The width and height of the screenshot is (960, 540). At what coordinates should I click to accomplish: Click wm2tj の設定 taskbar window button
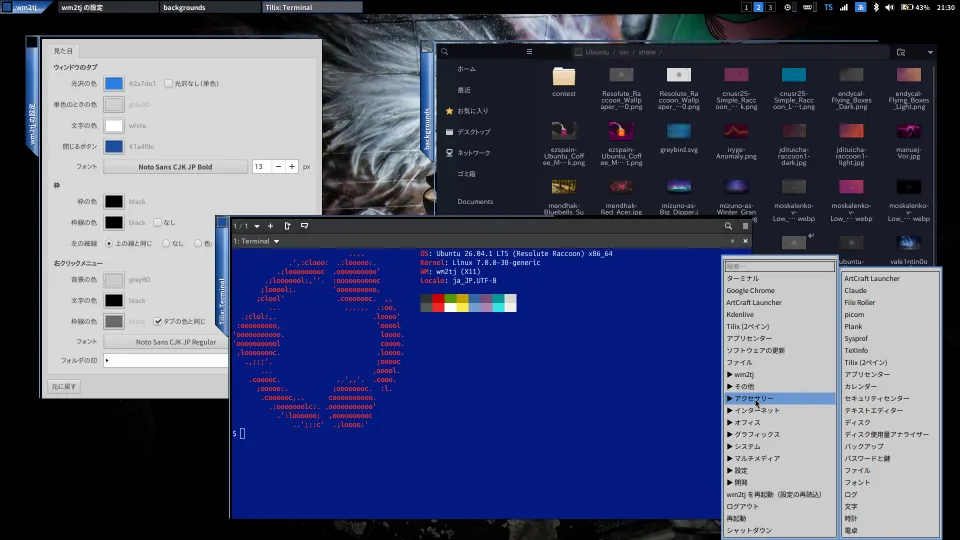tap(108, 7)
